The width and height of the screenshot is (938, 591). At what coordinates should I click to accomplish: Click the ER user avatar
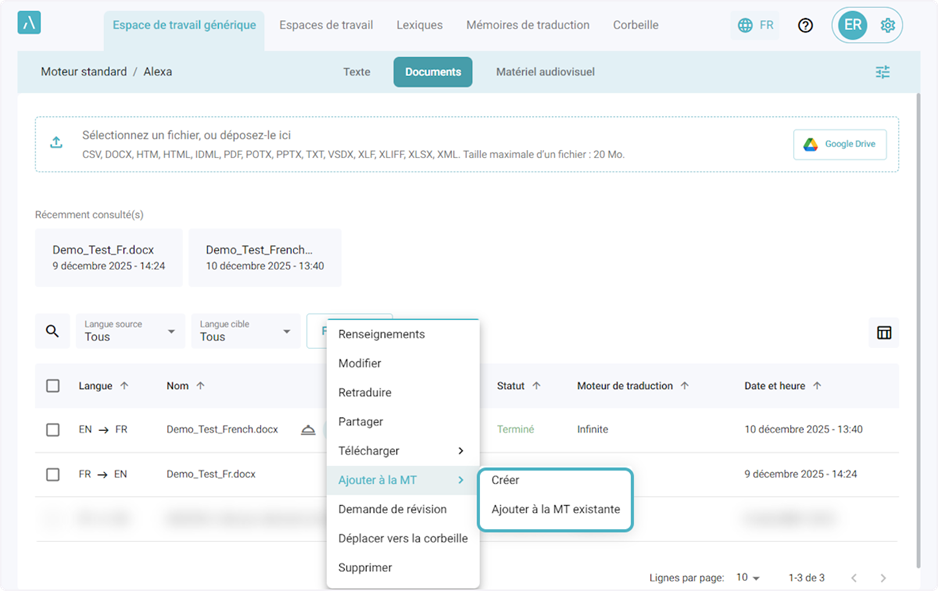[853, 25]
